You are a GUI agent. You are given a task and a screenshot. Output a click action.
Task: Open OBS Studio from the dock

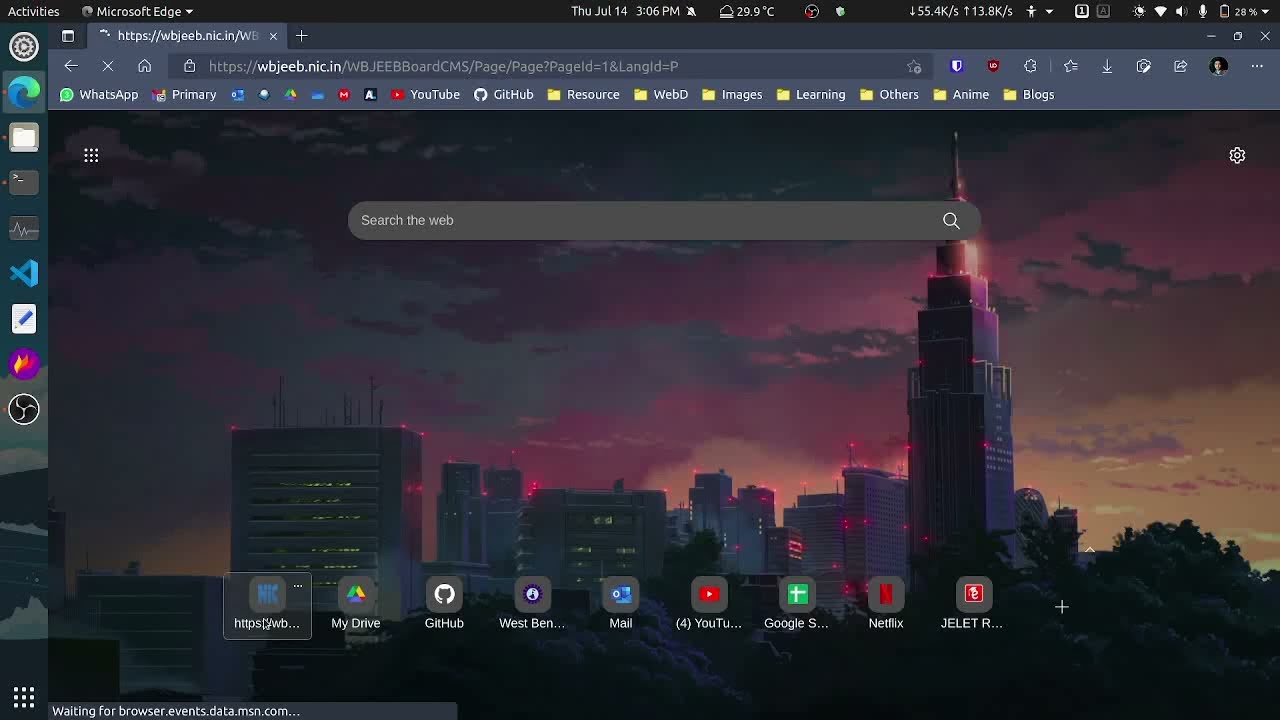pos(24,409)
